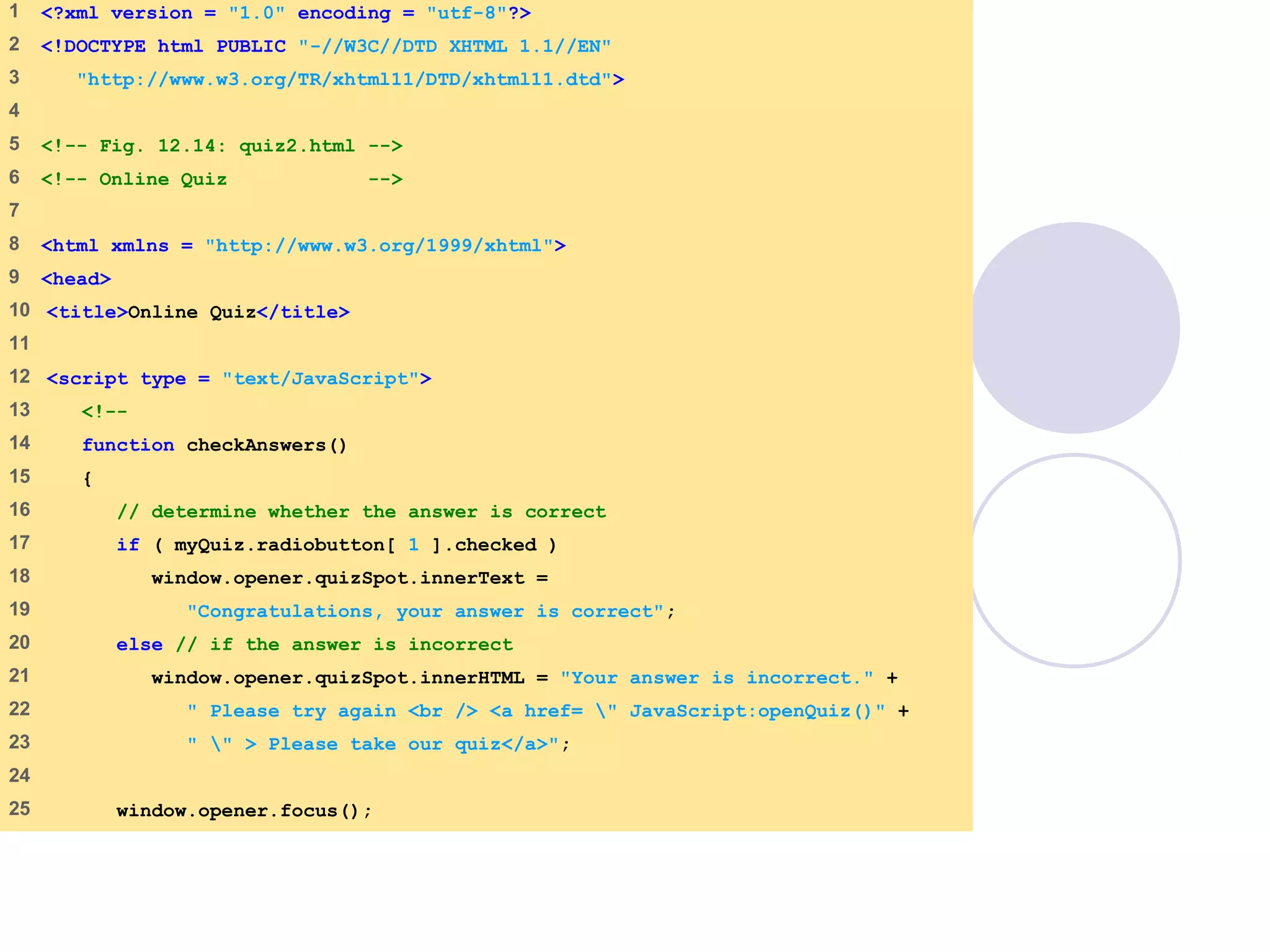
Task: Click the "Your answer is incorrect." string
Action: pos(716,678)
